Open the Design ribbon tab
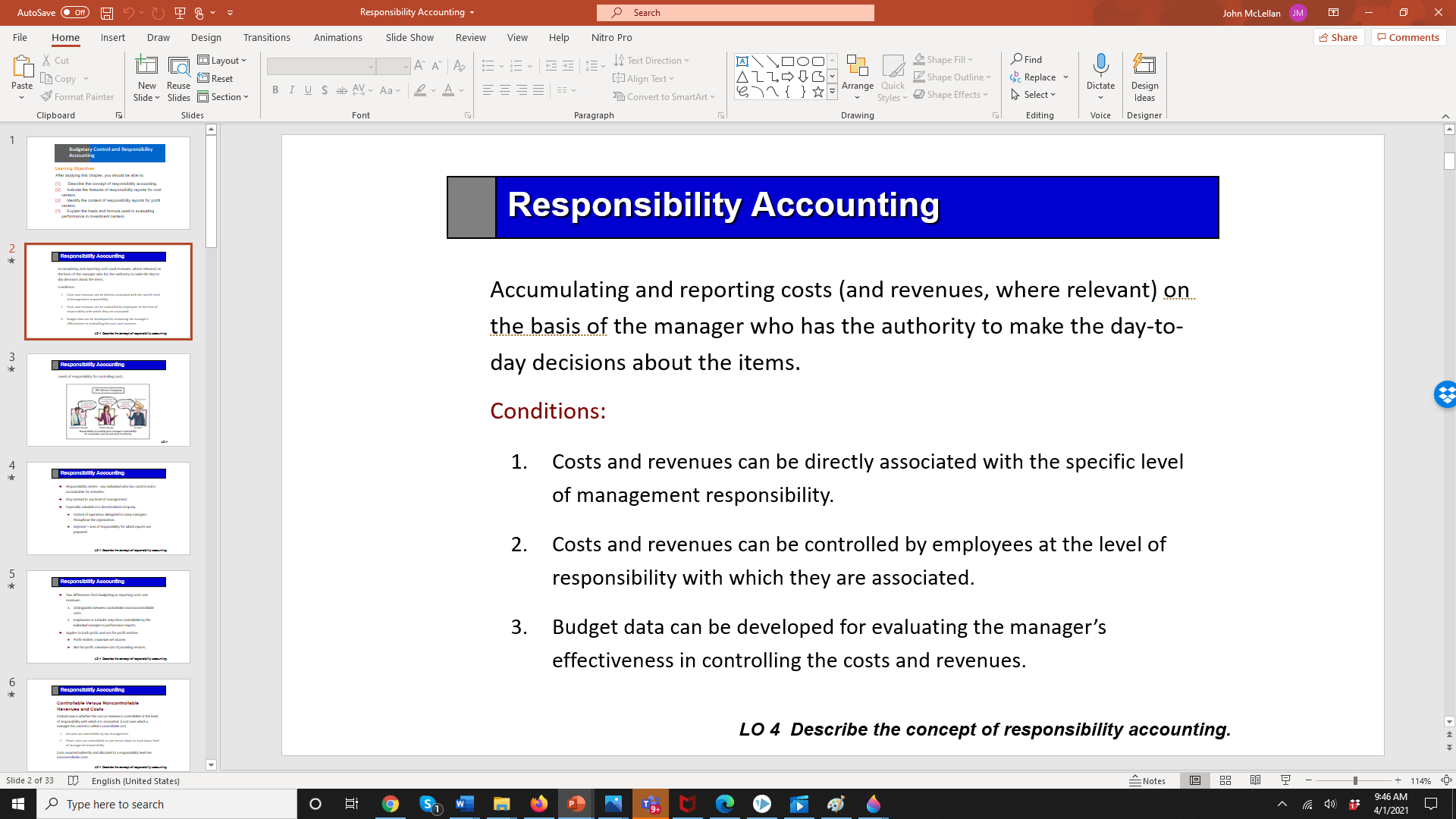1456x819 pixels. [206, 37]
